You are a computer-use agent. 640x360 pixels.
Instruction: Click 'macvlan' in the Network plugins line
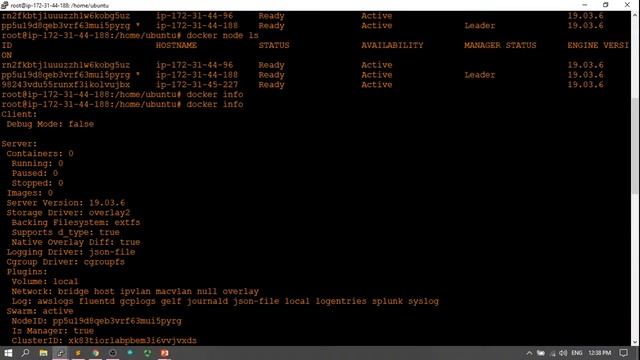[x=173, y=291]
